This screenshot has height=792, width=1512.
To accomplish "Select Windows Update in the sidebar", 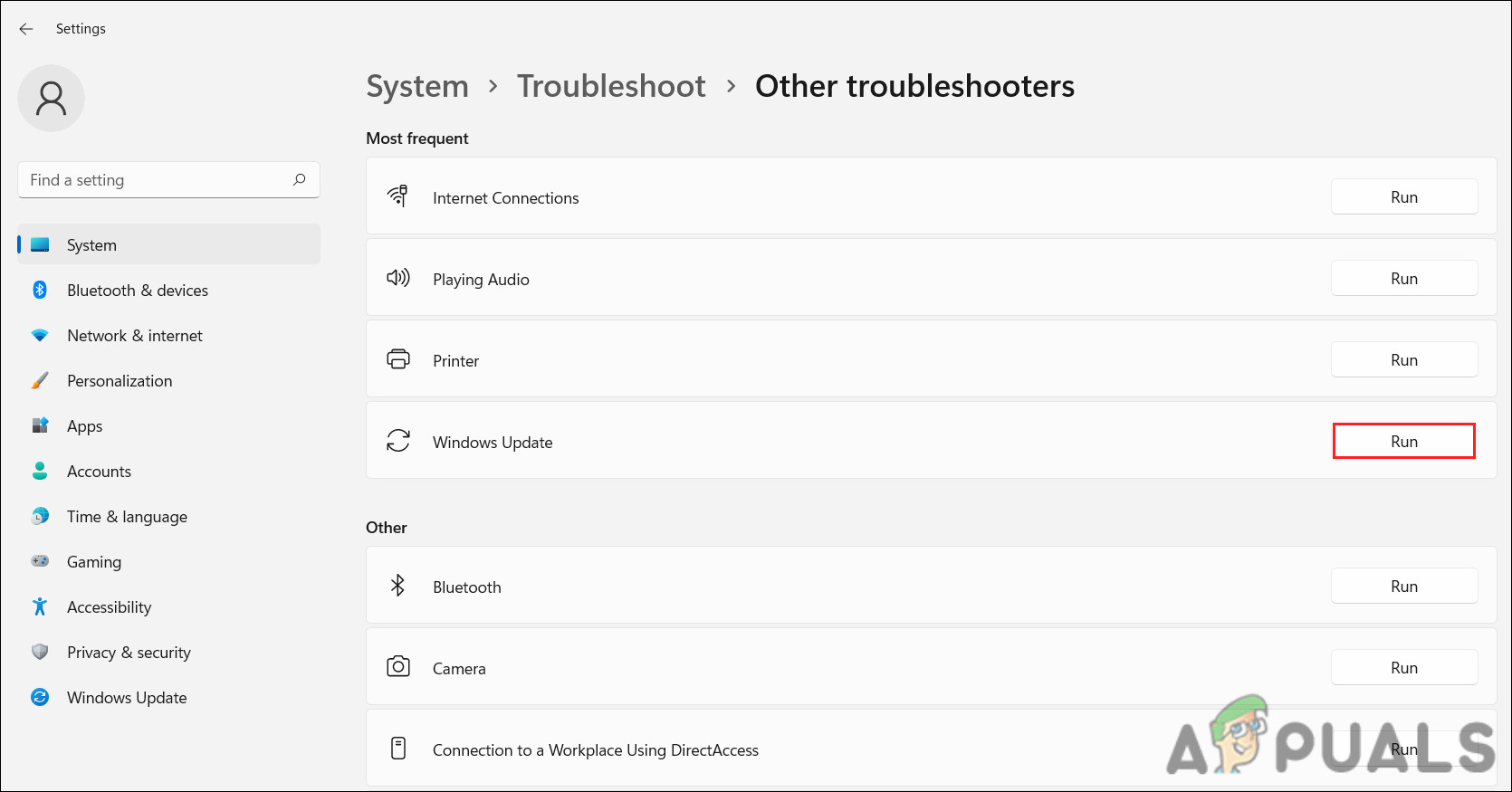I will point(127,698).
